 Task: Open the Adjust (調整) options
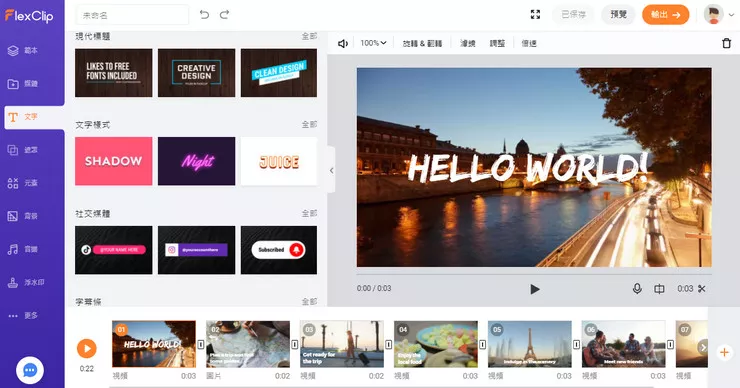point(497,43)
